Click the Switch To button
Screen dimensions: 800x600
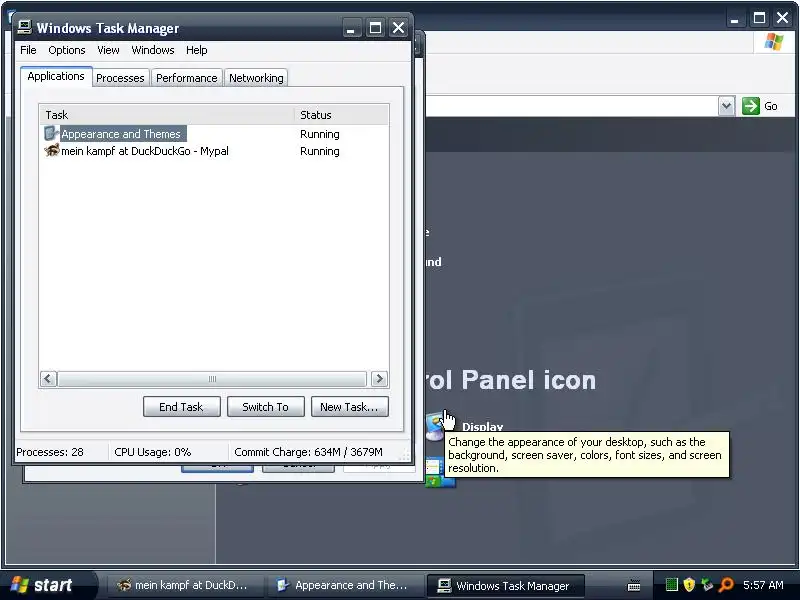click(265, 407)
